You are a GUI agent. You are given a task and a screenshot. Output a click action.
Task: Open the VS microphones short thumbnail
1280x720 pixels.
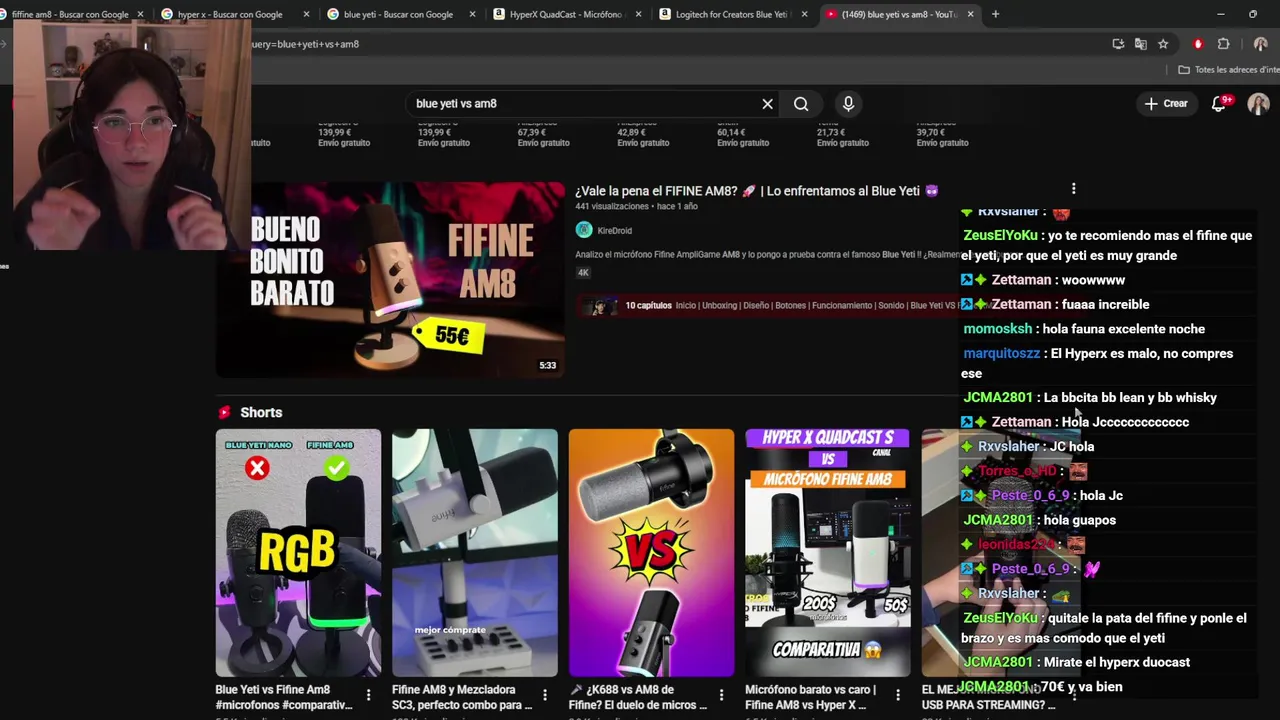point(651,553)
